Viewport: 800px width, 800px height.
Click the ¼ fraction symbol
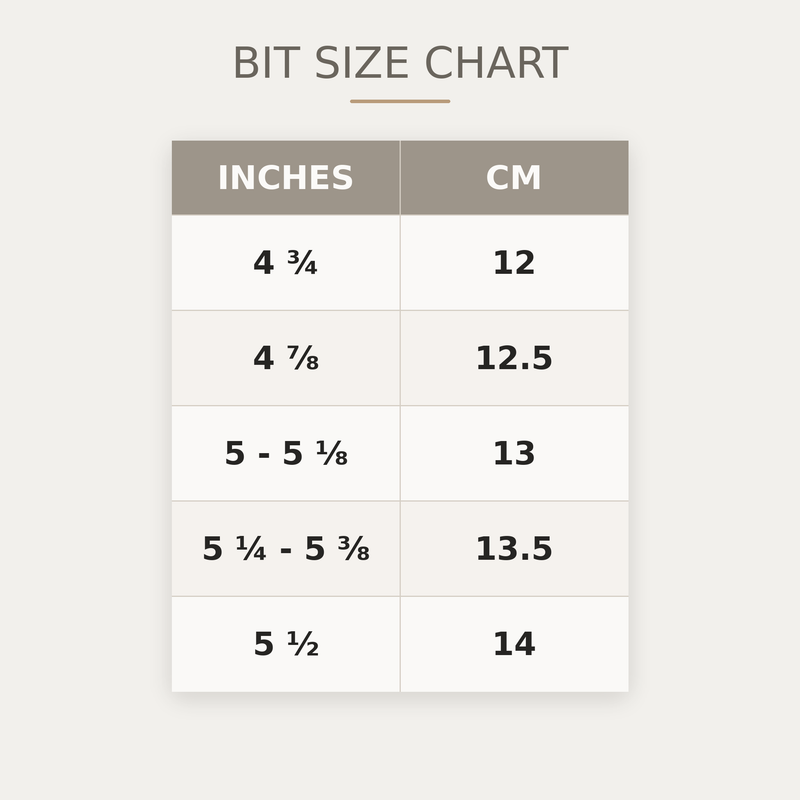[x=250, y=549]
